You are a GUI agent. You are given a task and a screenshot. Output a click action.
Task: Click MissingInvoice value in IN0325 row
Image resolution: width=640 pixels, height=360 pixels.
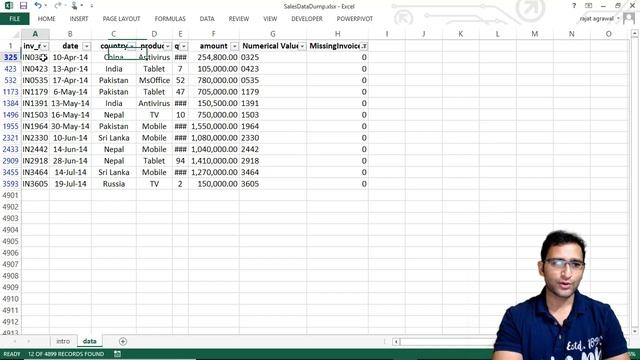[337, 58]
